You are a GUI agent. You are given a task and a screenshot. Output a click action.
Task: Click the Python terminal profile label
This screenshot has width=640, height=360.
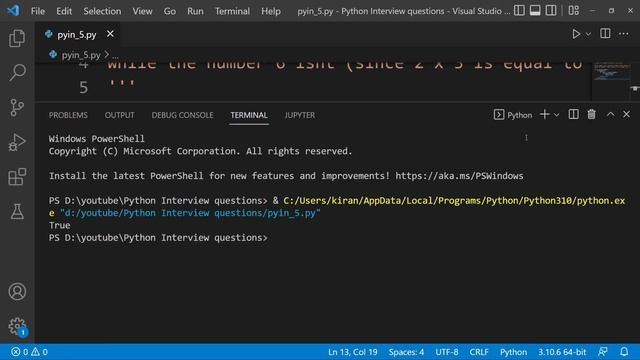point(513,115)
